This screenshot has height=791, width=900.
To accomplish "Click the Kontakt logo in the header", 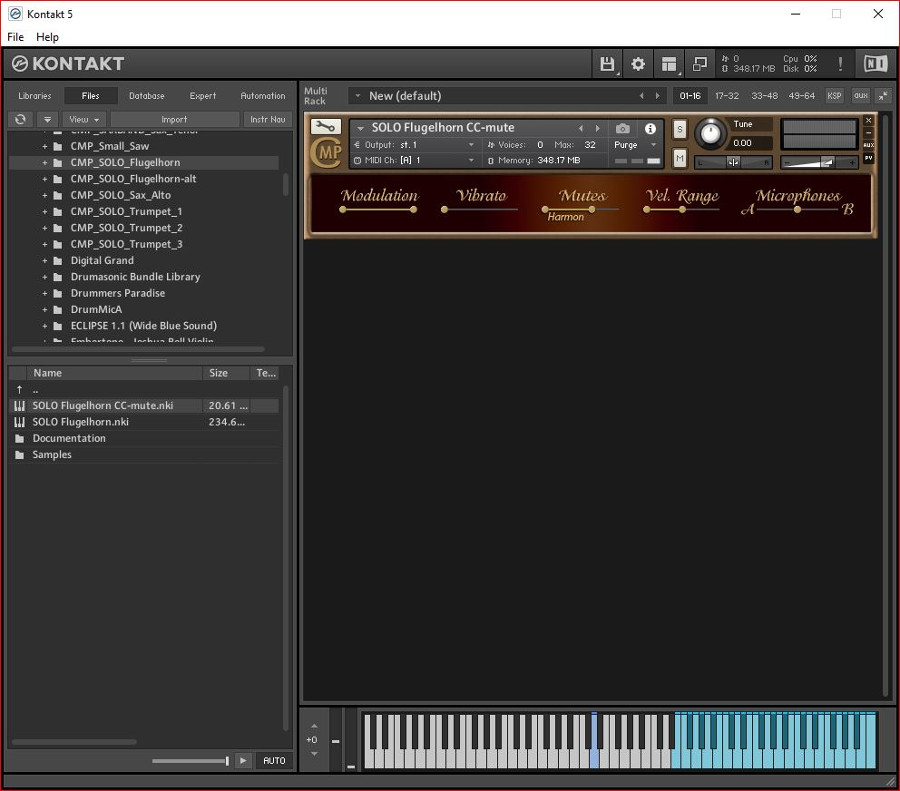I will tap(68, 64).
